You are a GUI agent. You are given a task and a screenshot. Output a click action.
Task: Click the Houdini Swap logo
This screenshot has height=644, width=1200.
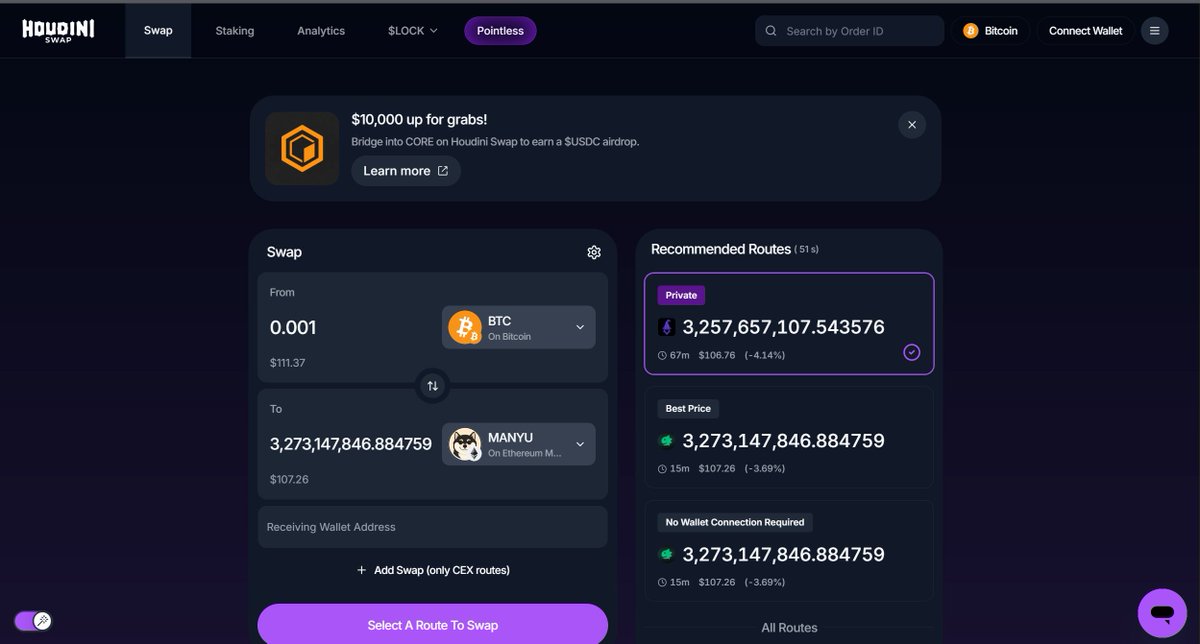click(58, 31)
